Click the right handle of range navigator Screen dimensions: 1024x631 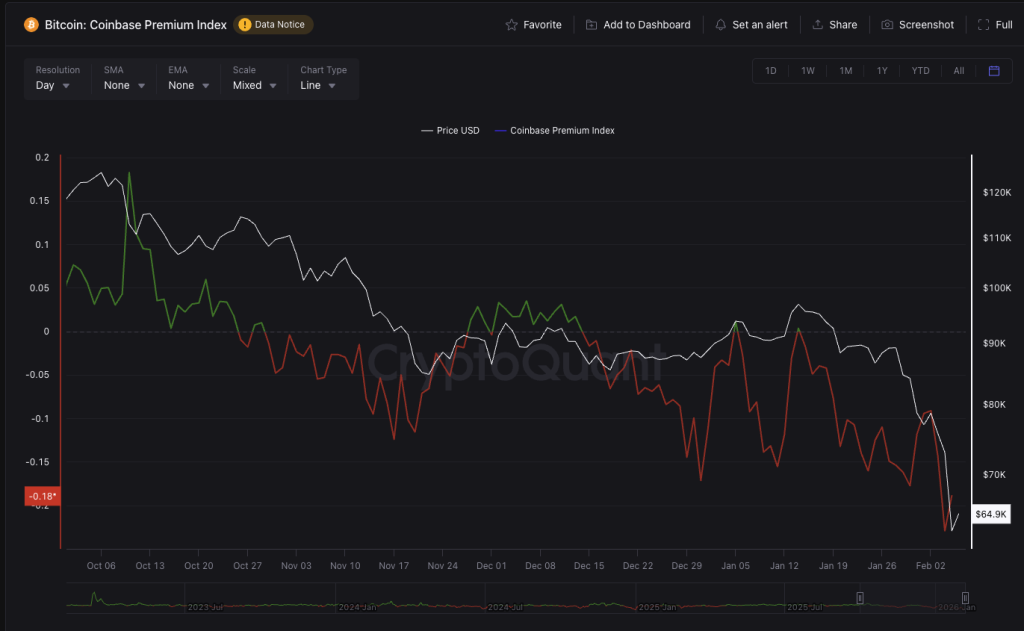tap(965, 598)
